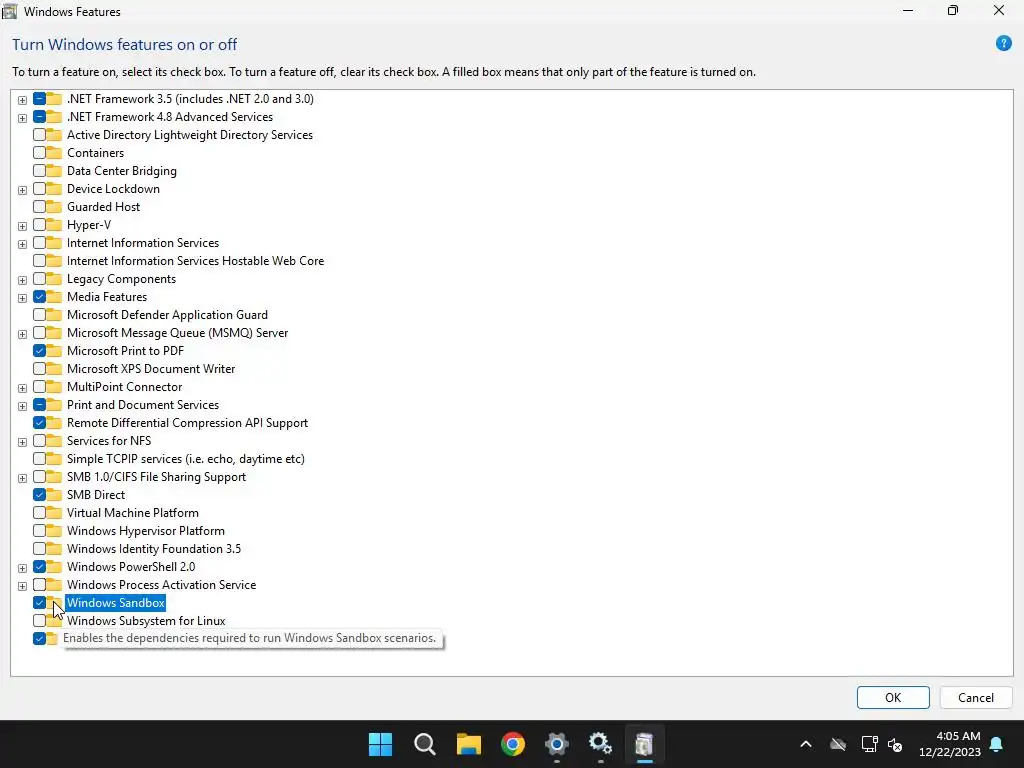The width and height of the screenshot is (1024, 768).
Task: Click the Containers folder icon
Action: [x=54, y=153]
